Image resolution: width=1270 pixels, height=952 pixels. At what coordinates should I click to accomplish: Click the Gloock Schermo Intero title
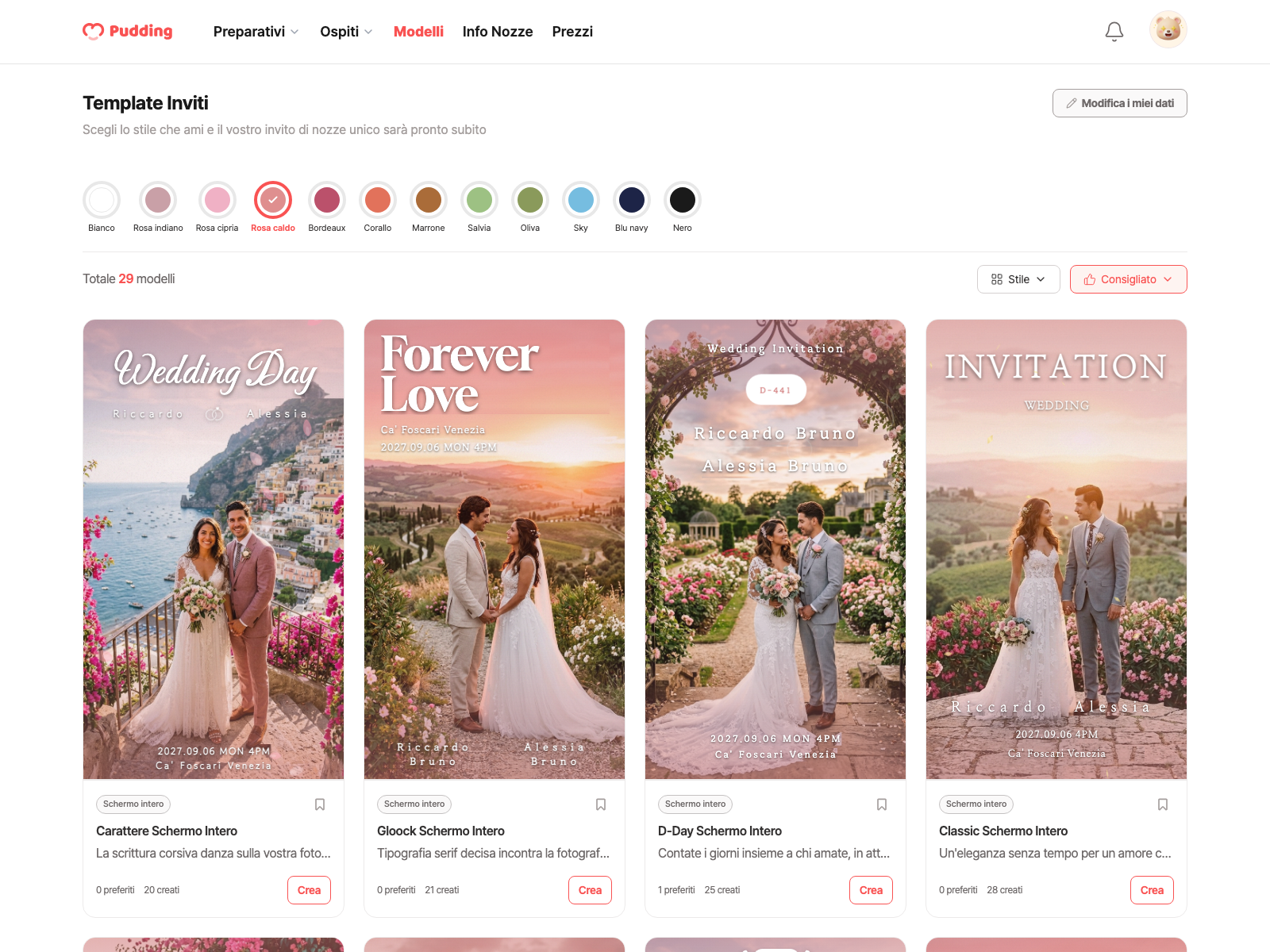[x=441, y=831]
